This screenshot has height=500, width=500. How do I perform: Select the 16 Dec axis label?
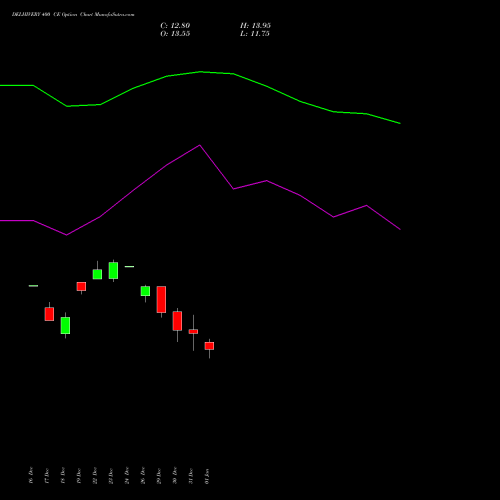coord(31,475)
